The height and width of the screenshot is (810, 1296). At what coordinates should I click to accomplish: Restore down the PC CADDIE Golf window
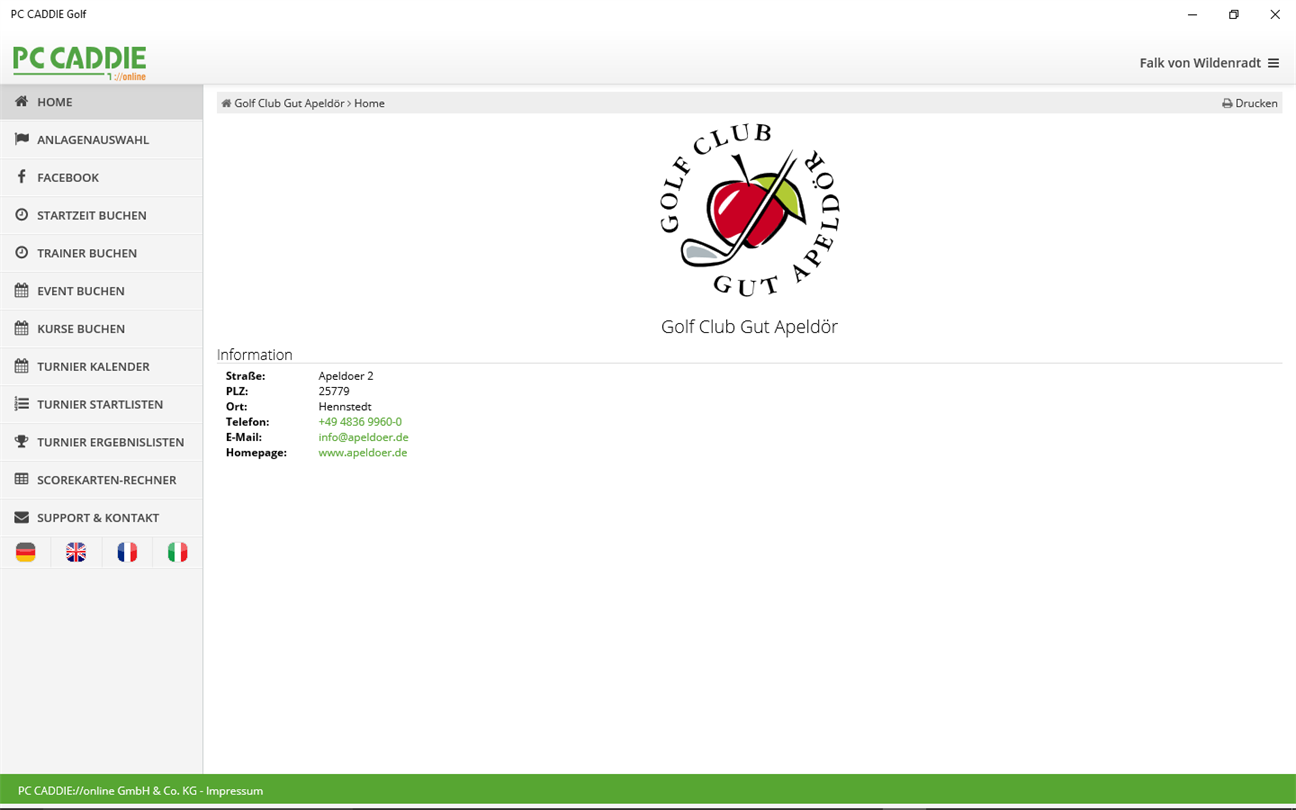[x=1234, y=14]
